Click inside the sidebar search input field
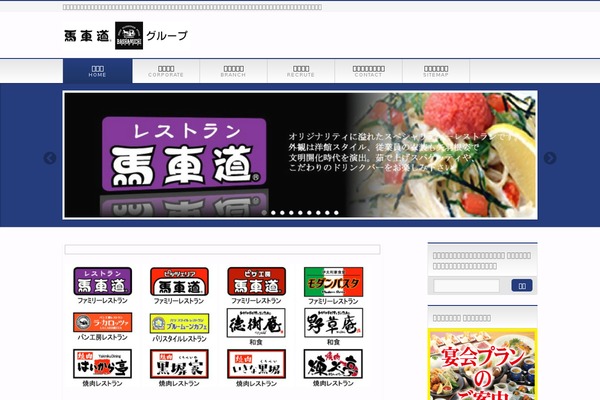600x400 pixels. (466, 286)
